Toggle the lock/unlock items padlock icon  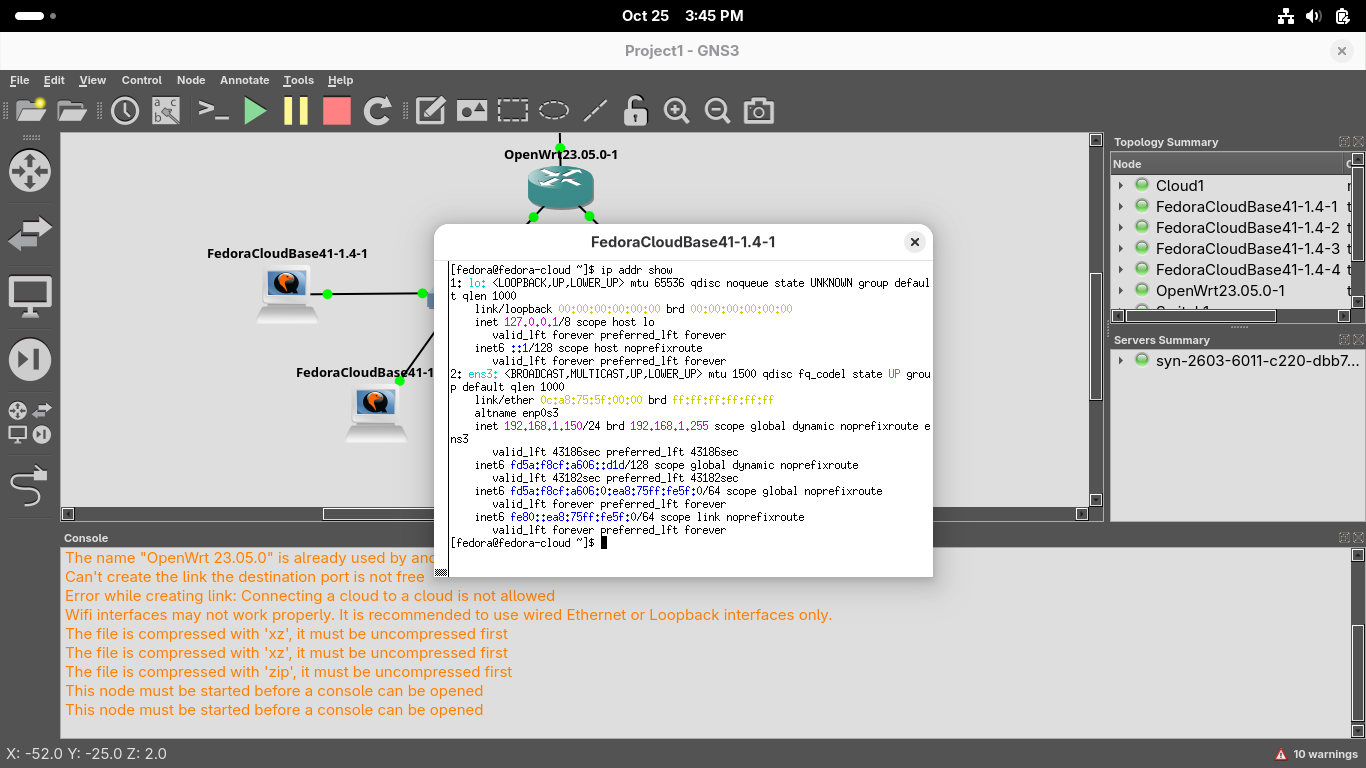635,111
